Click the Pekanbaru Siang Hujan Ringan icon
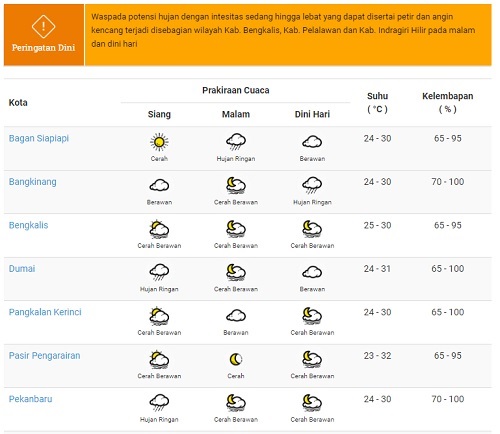 159,403
